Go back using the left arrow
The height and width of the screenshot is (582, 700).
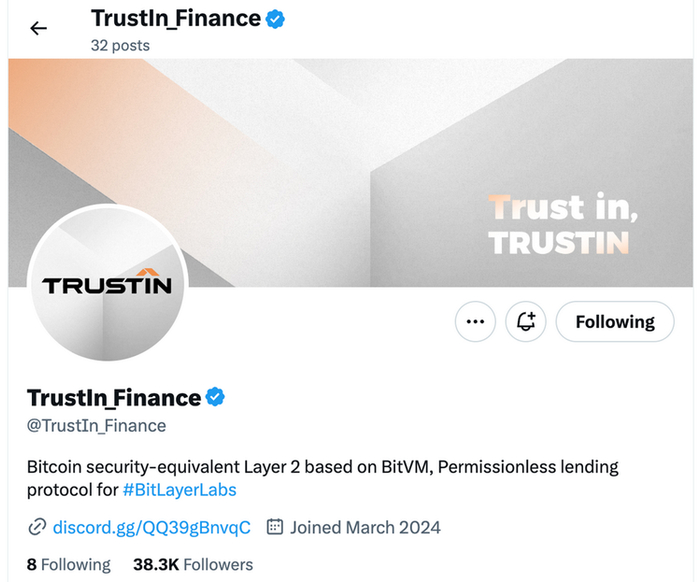coord(39,28)
